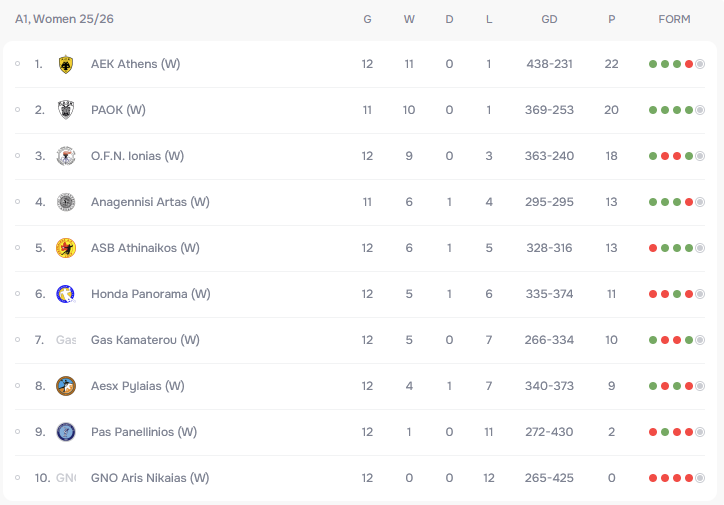This screenshot has height=505, width=724.
Task: Click the Honda Panorama blue logo
Action: pos(66,294)
